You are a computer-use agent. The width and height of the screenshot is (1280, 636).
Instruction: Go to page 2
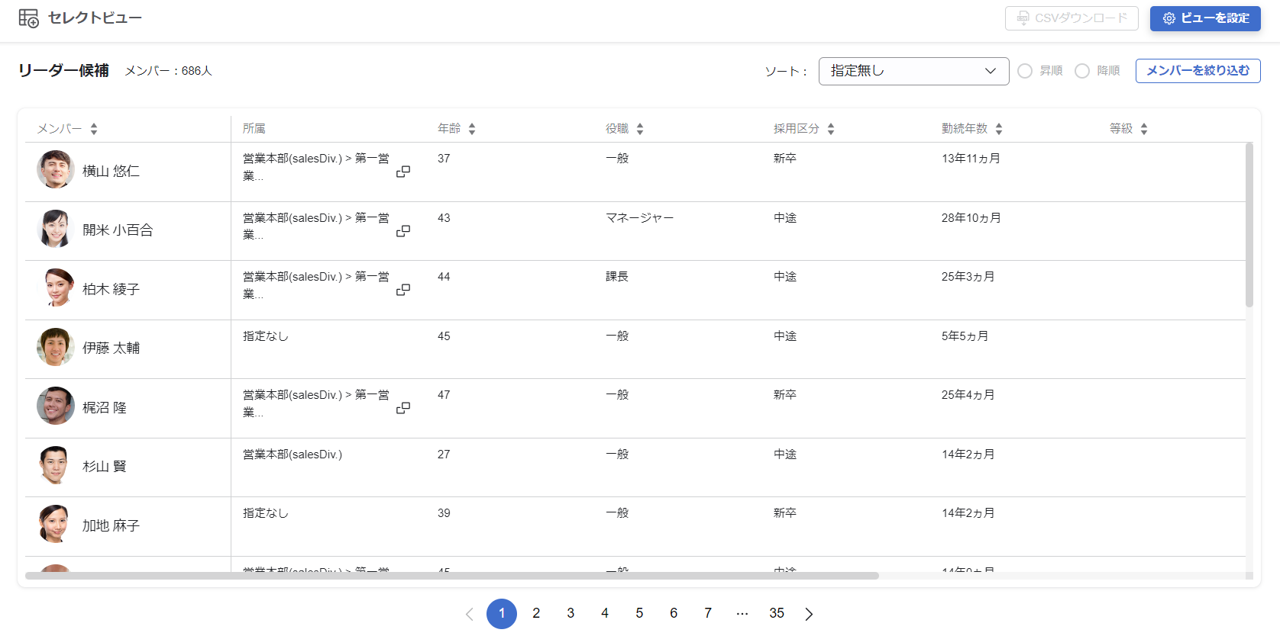(x=536, y=613)
